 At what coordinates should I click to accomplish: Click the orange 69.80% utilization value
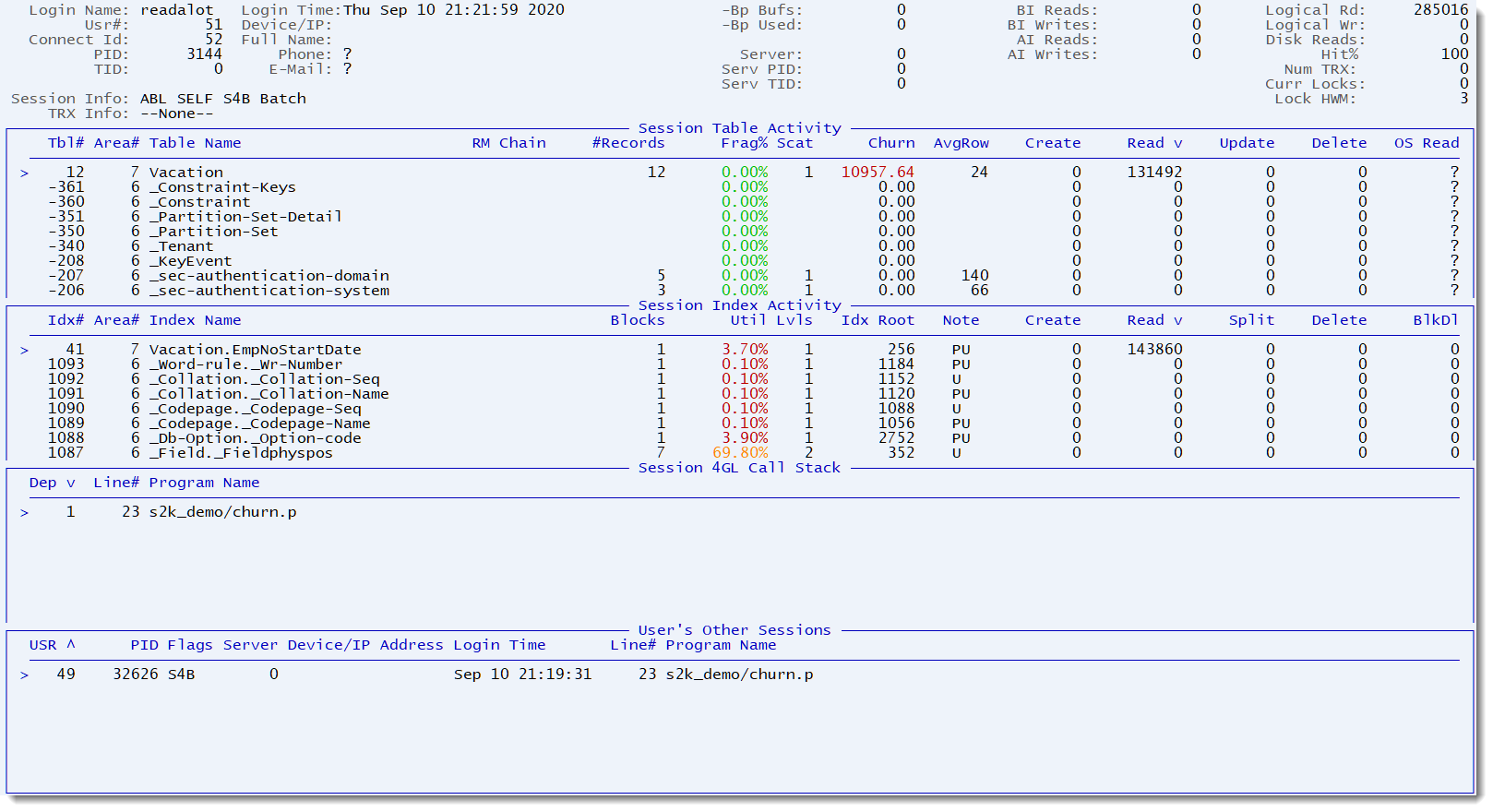pos(739,453)
